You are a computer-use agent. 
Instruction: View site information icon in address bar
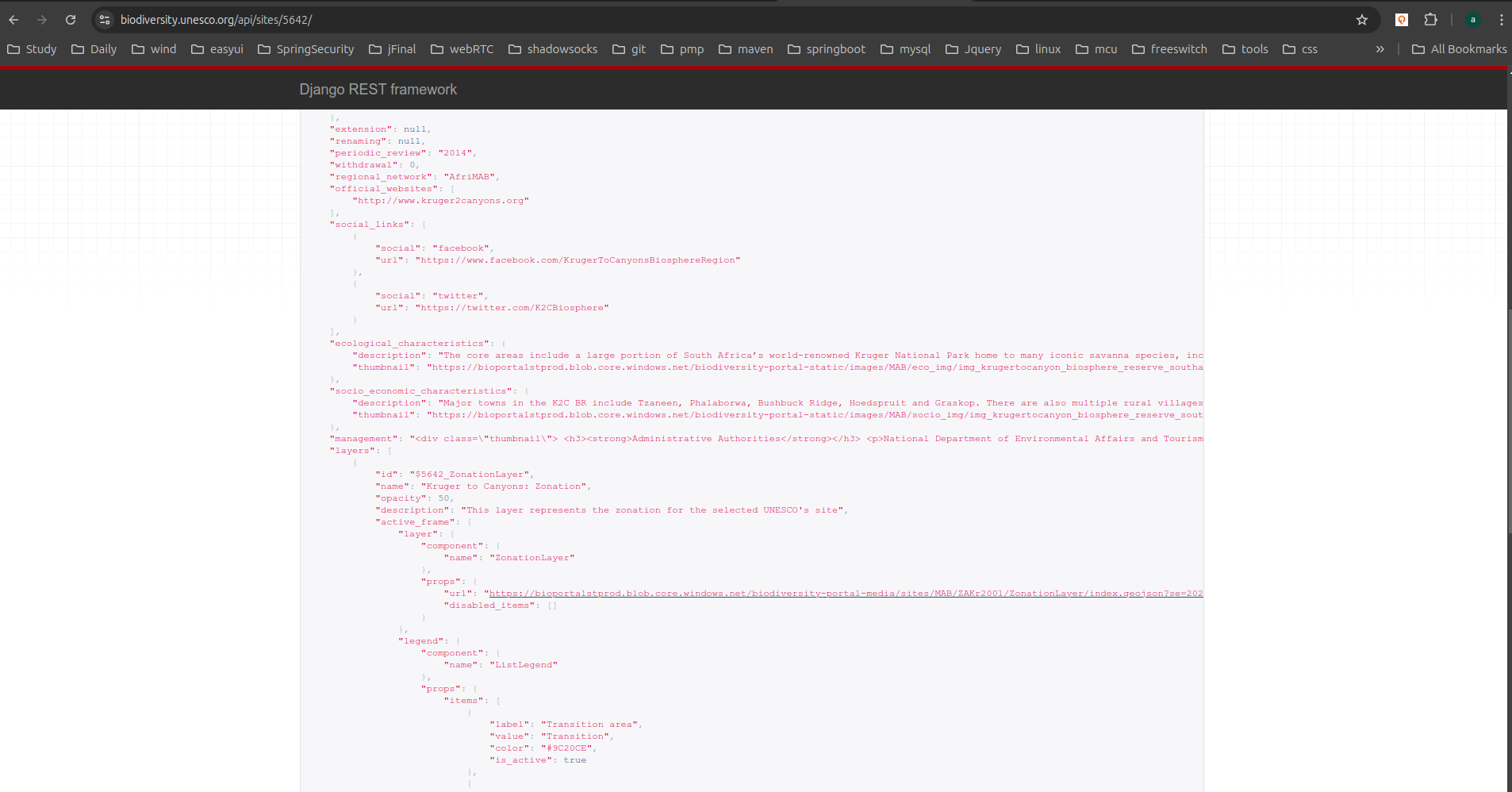105,20
